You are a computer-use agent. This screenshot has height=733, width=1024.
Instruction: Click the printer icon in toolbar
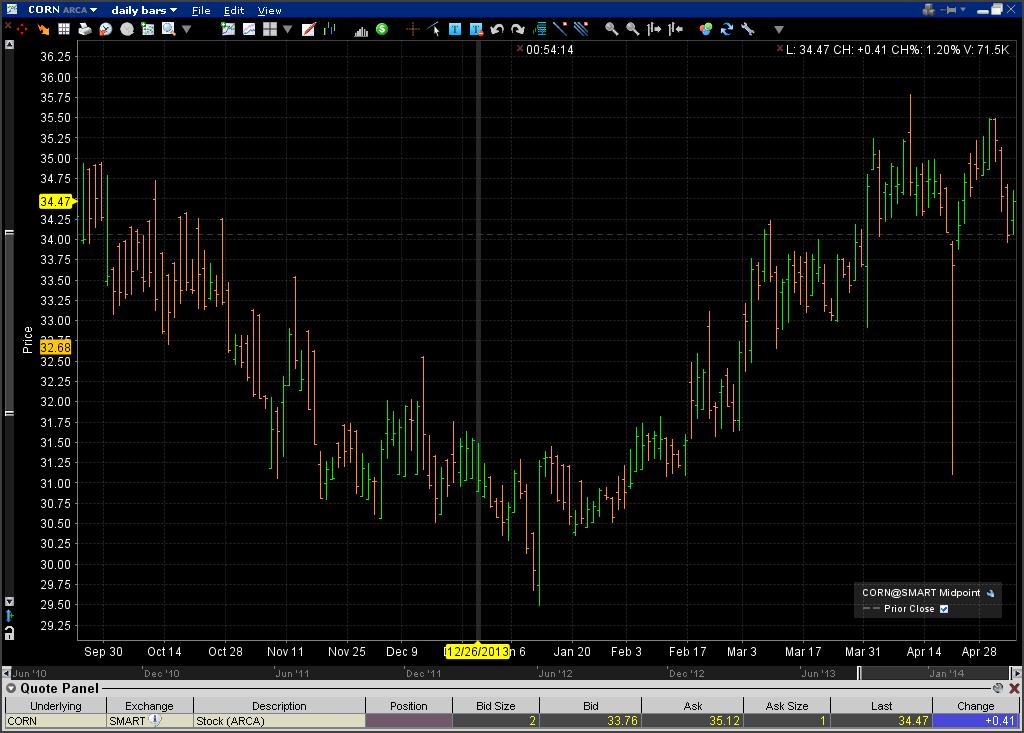[x=85, y=29]
